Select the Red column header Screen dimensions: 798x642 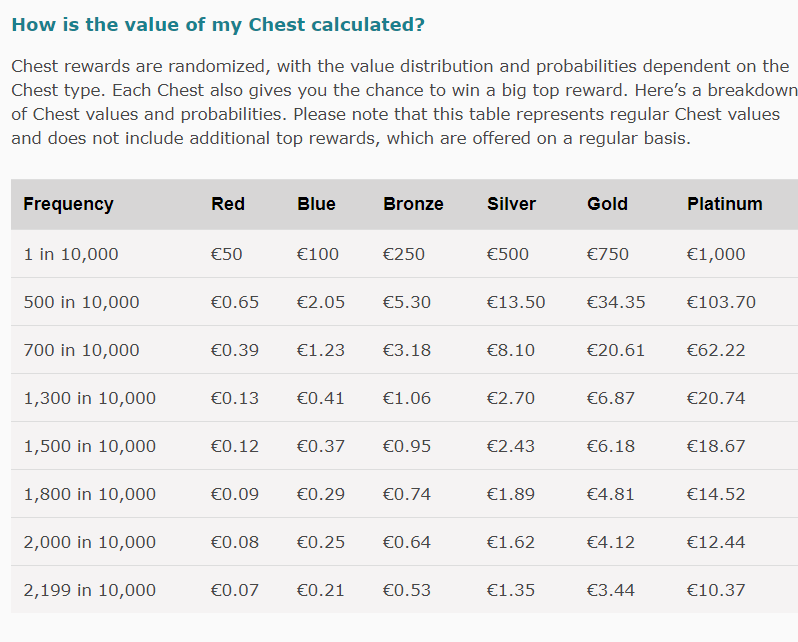point(228,204)
